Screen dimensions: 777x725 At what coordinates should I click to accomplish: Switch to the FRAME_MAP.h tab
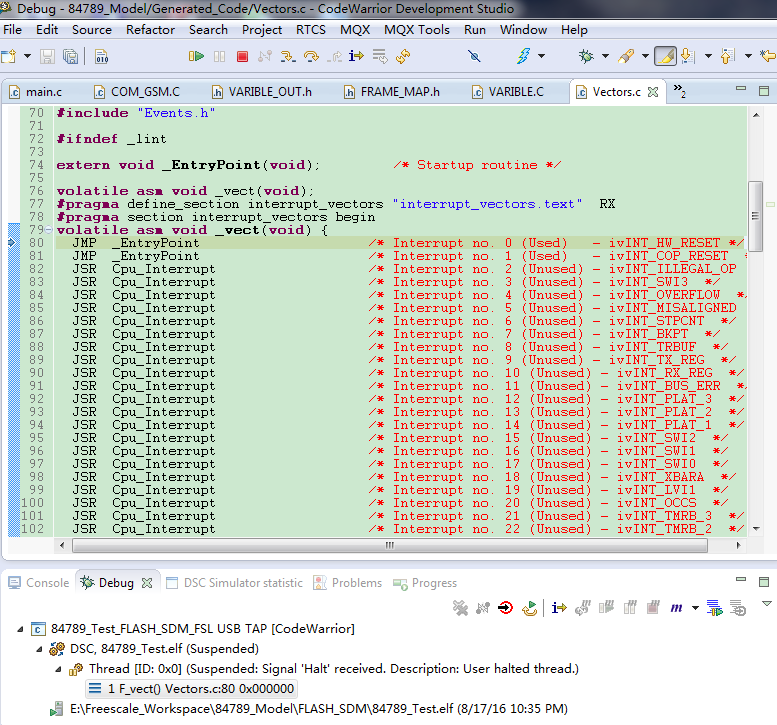(392, 92)
